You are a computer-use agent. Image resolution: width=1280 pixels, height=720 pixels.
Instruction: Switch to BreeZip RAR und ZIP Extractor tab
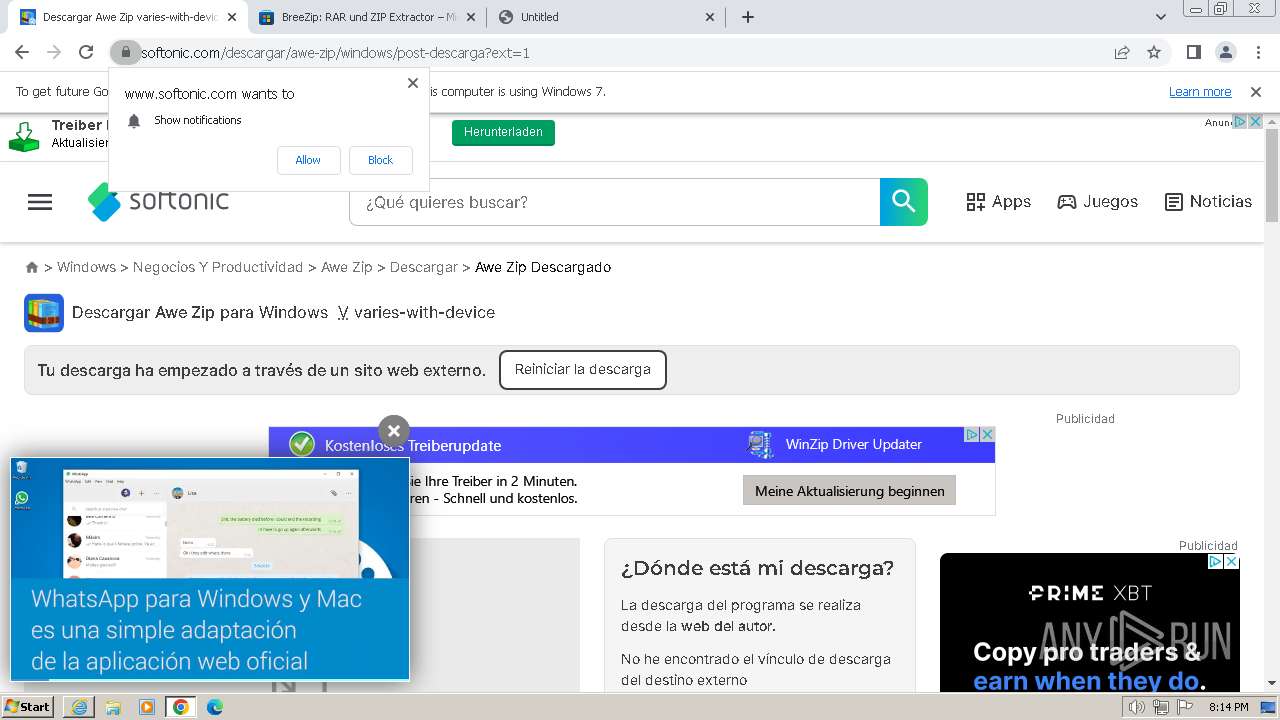[366, 17]
